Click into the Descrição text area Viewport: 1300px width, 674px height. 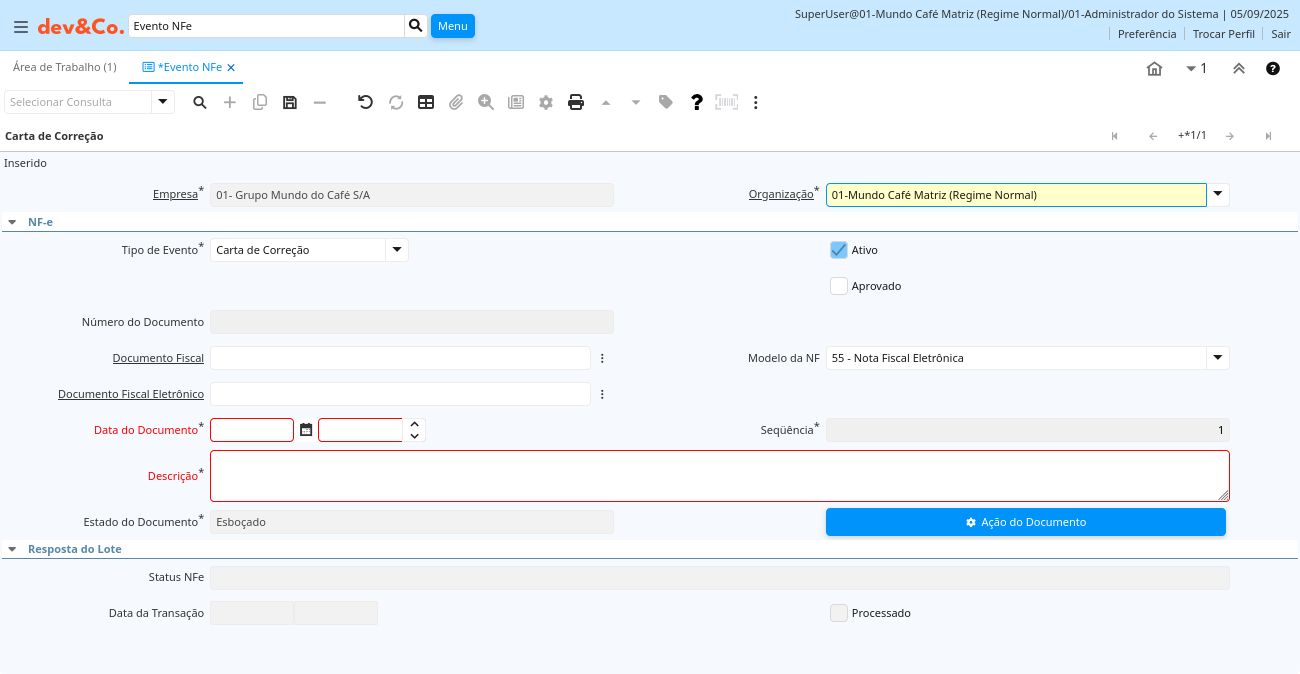718,476
